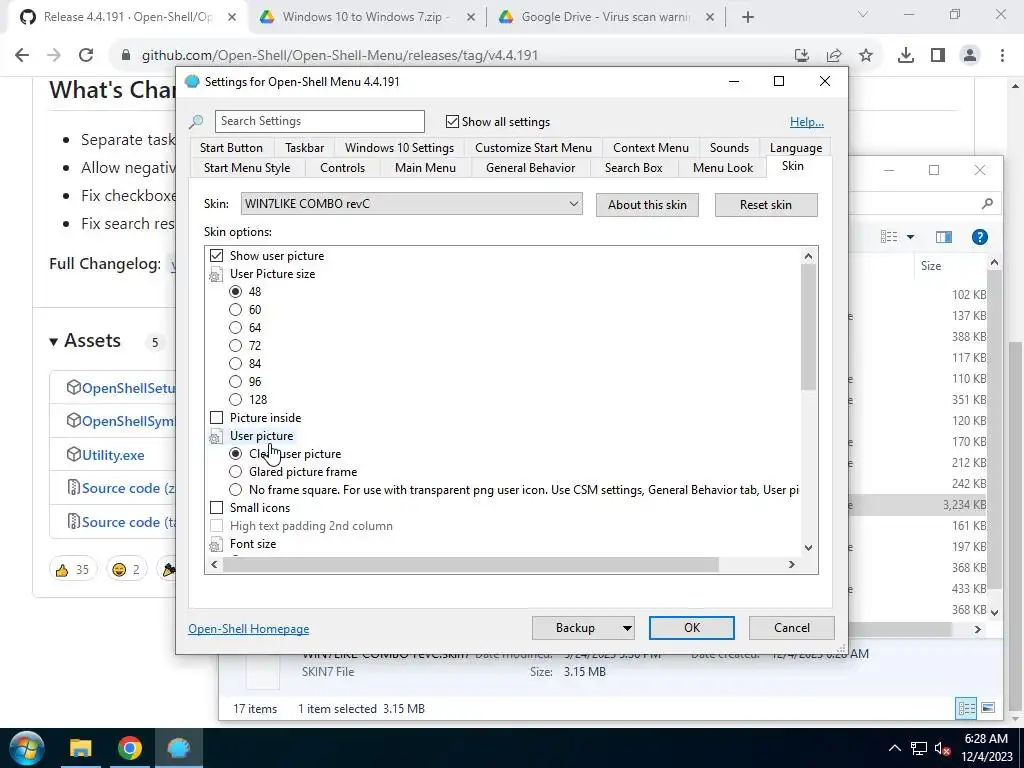Go back in Chrome
The width and height of the screenshot is (1024, 768).
click(x=22, y=56)
